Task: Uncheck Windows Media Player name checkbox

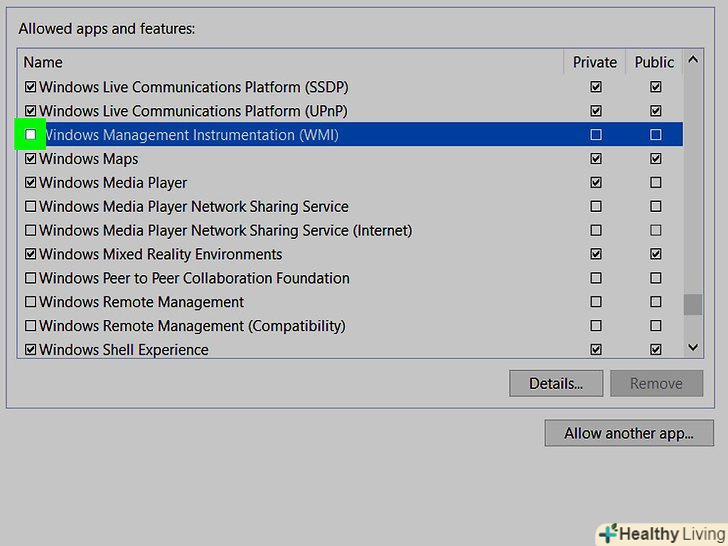Action: (30, 182)
